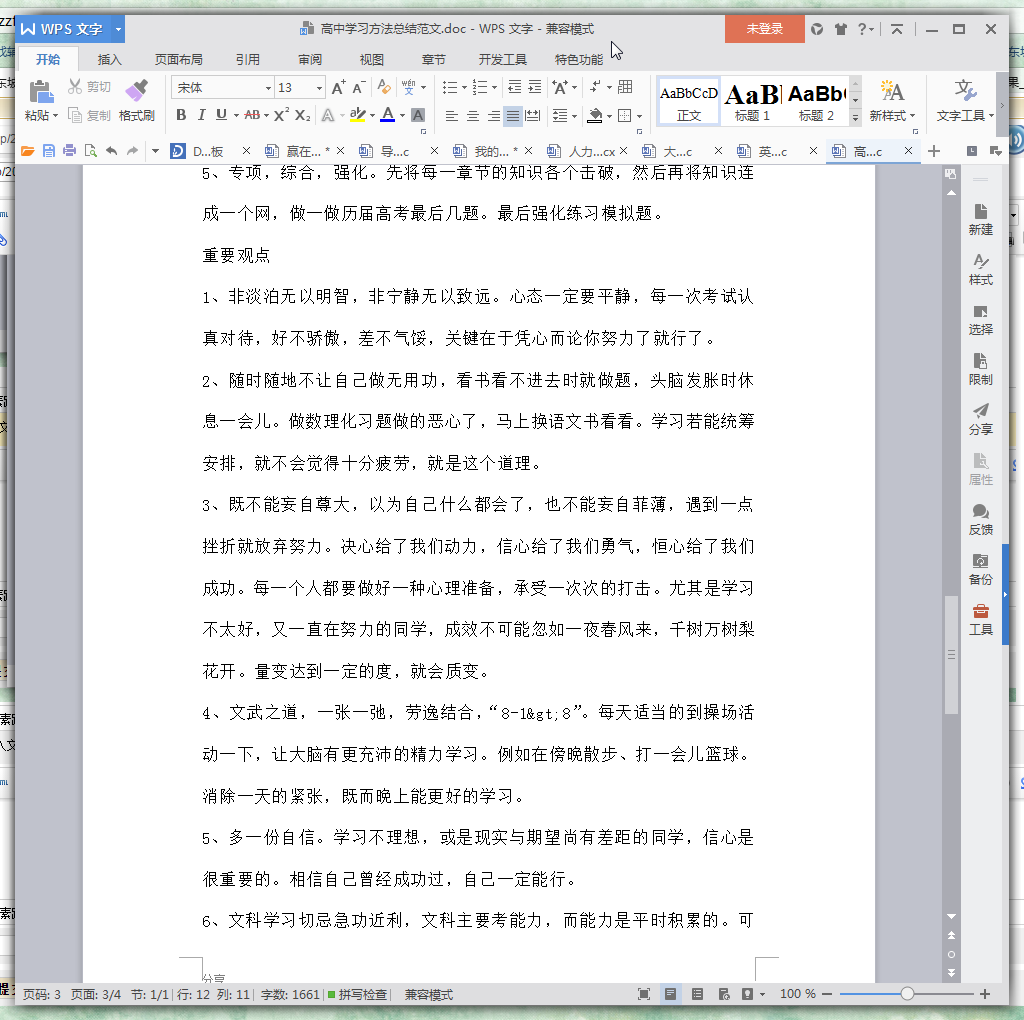Apply superscript X² formatting
1024x1020 pixels.
coord(281,115)
